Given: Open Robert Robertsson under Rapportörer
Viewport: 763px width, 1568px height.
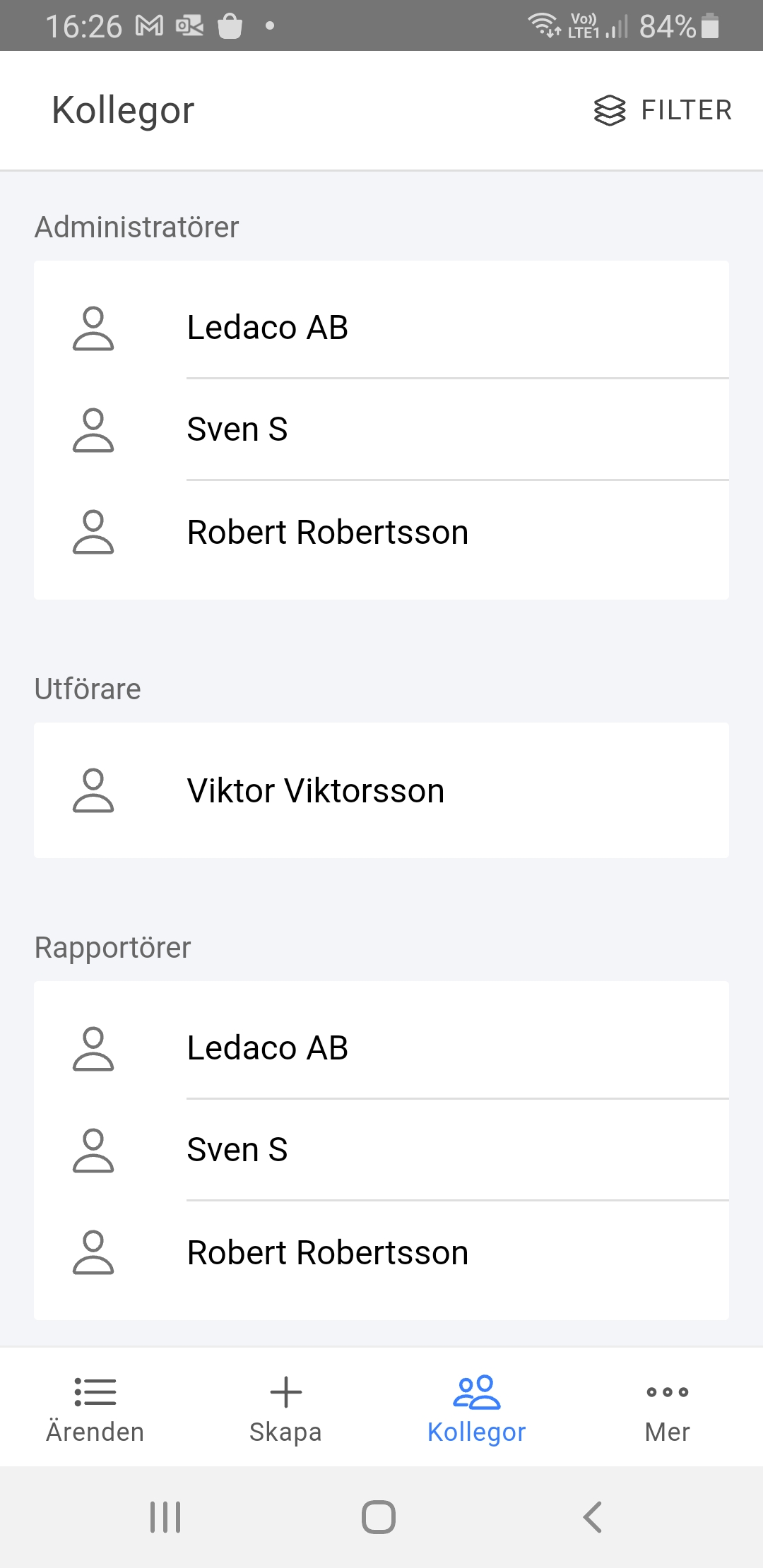Looking at the screenshot, I should (x=328, y=1252).
